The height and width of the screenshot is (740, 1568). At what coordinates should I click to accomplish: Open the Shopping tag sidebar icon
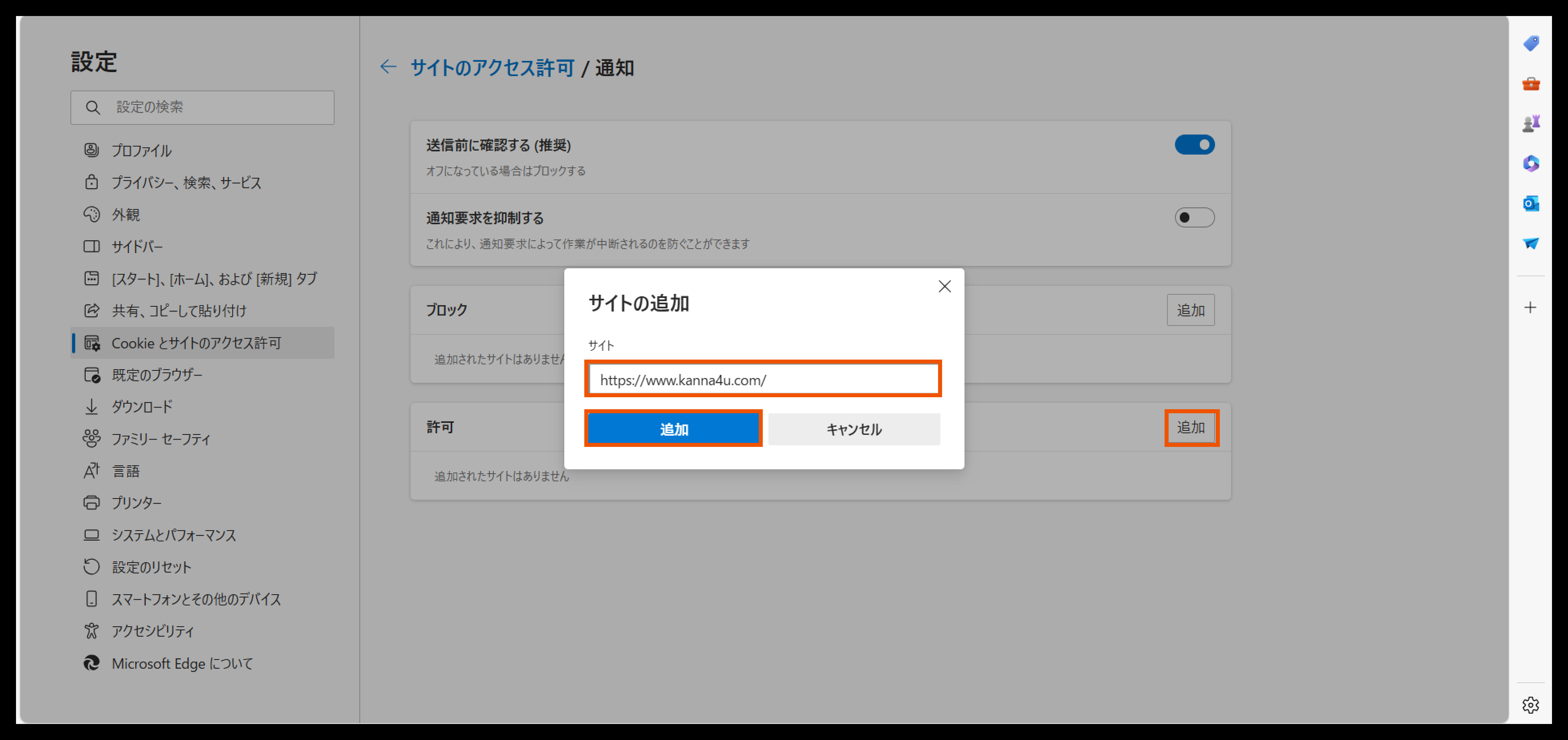(1530, 43)
